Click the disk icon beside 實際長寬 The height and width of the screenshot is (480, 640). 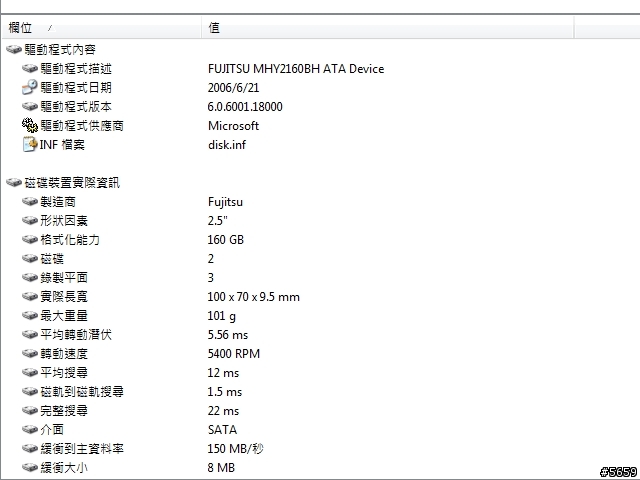coord(30,296)
